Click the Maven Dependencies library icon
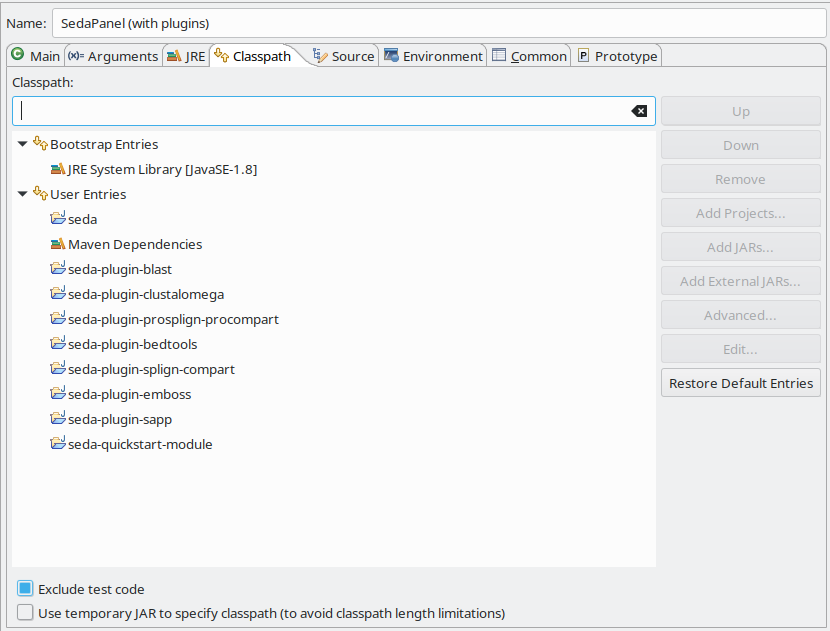The width and height of the screenshot is (830, 631). [58, 245]
